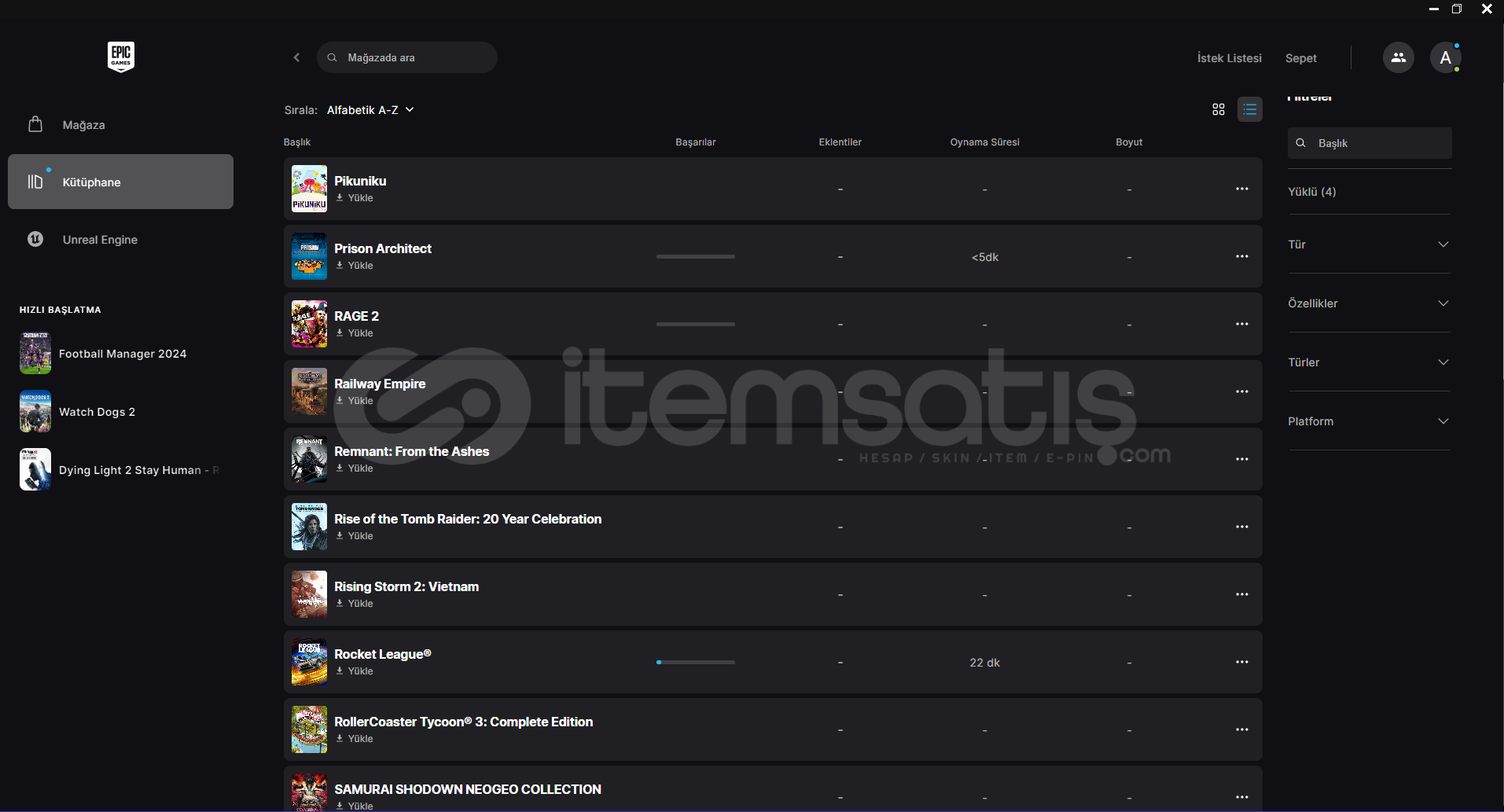Click RAGE 2 achievements progress bar

696,324
